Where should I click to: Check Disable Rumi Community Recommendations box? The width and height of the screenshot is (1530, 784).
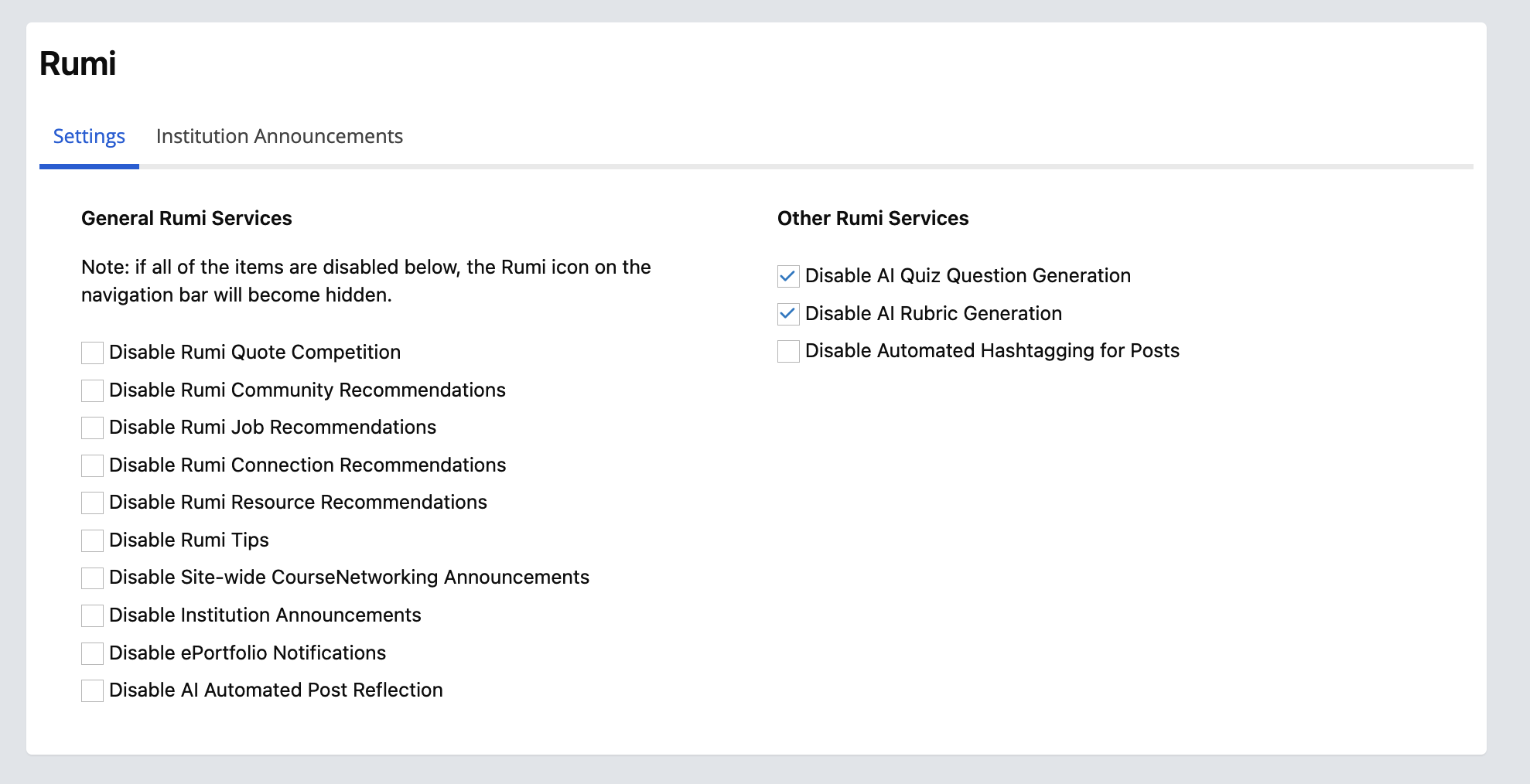coord(93,390)
